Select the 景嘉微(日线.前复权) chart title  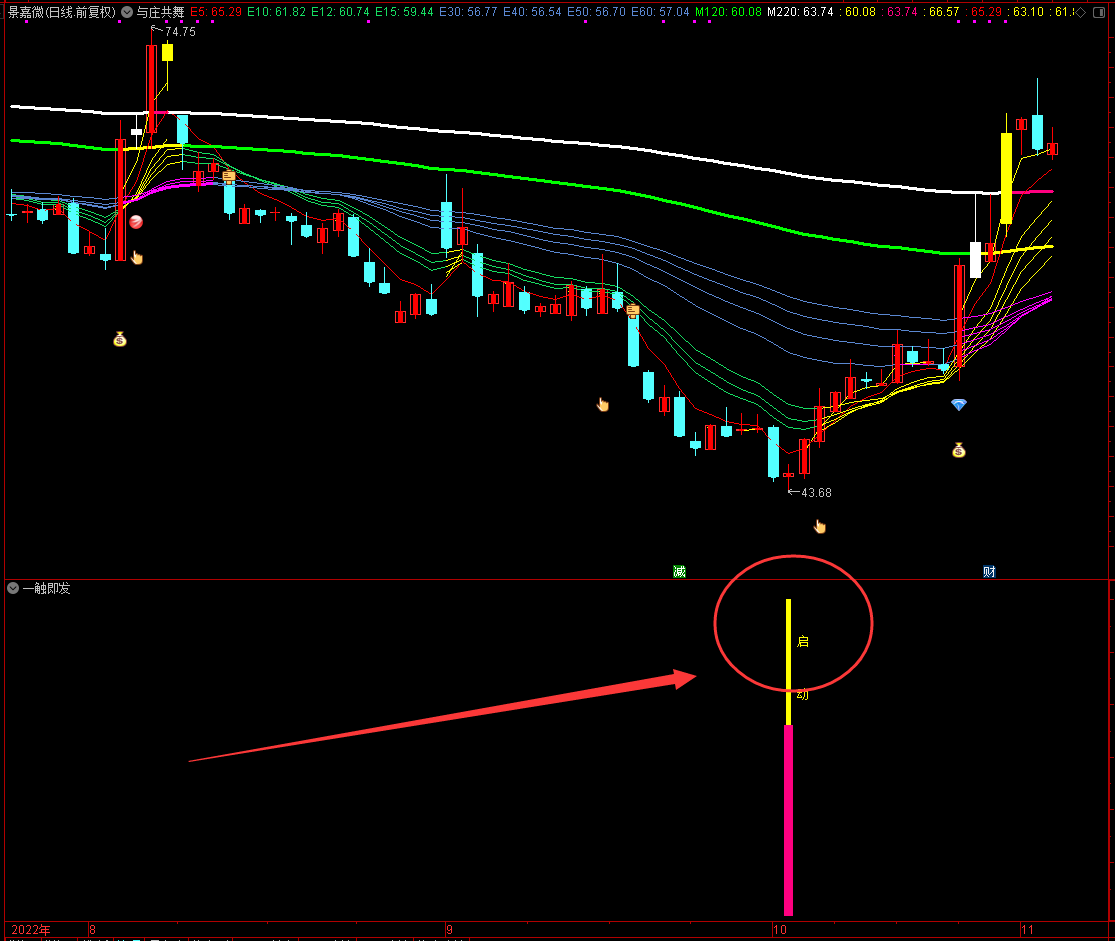tap(62, 12)
